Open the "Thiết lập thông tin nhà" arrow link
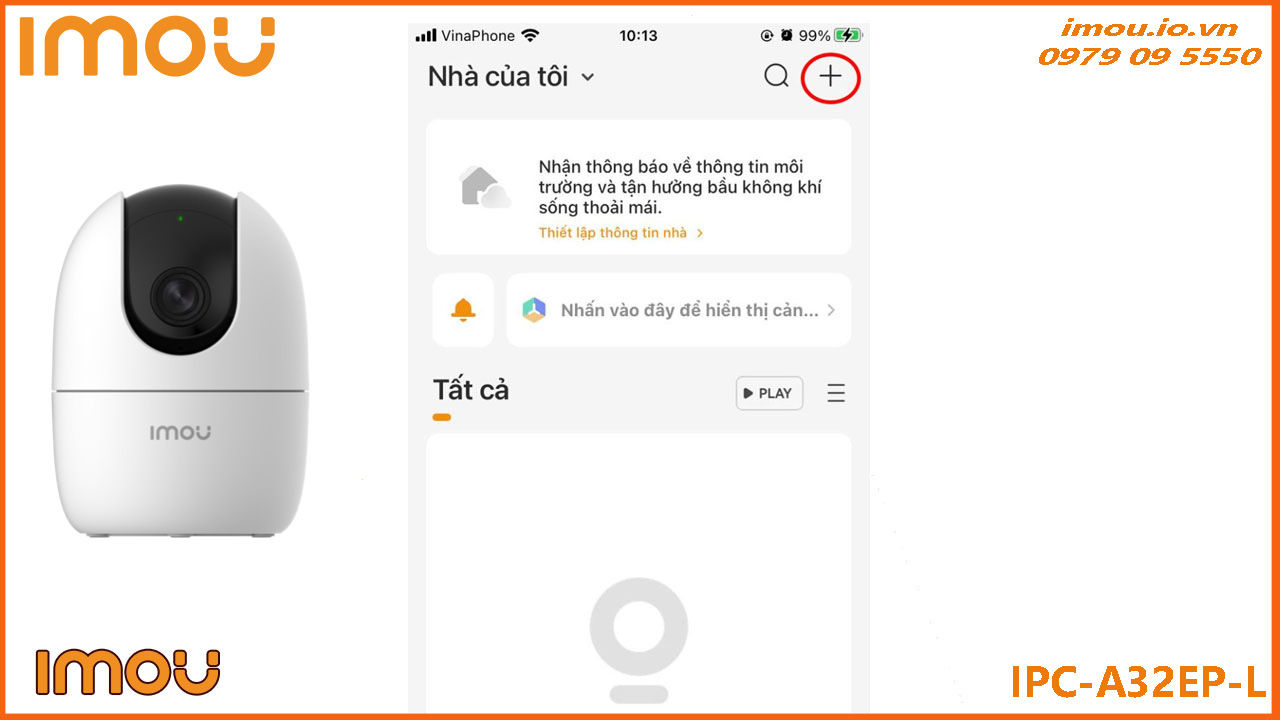The width and height of the screenshot is (1280, 720). pos(621,233)
